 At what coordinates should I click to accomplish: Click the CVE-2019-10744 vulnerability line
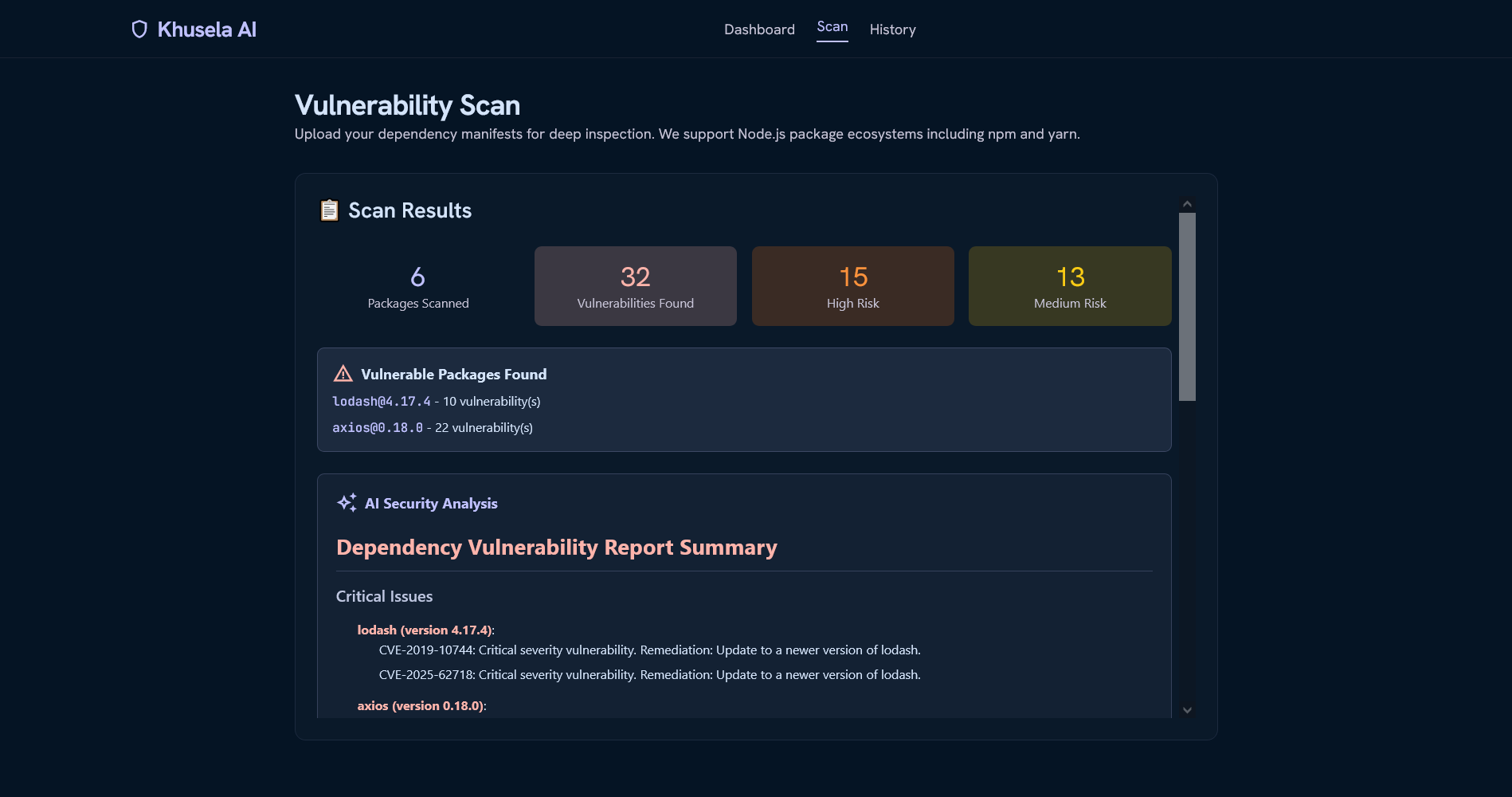tap(650, 650)
